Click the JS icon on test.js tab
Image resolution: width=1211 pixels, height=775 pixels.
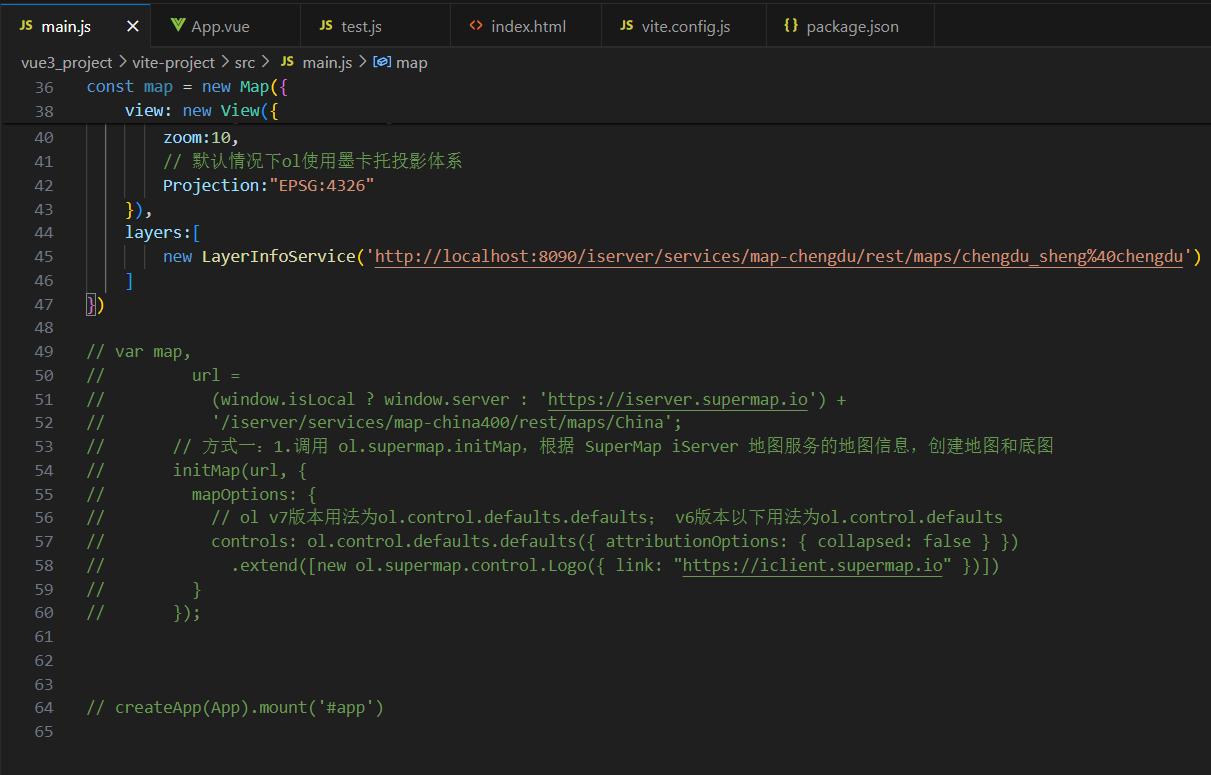(x=326, y=26)
